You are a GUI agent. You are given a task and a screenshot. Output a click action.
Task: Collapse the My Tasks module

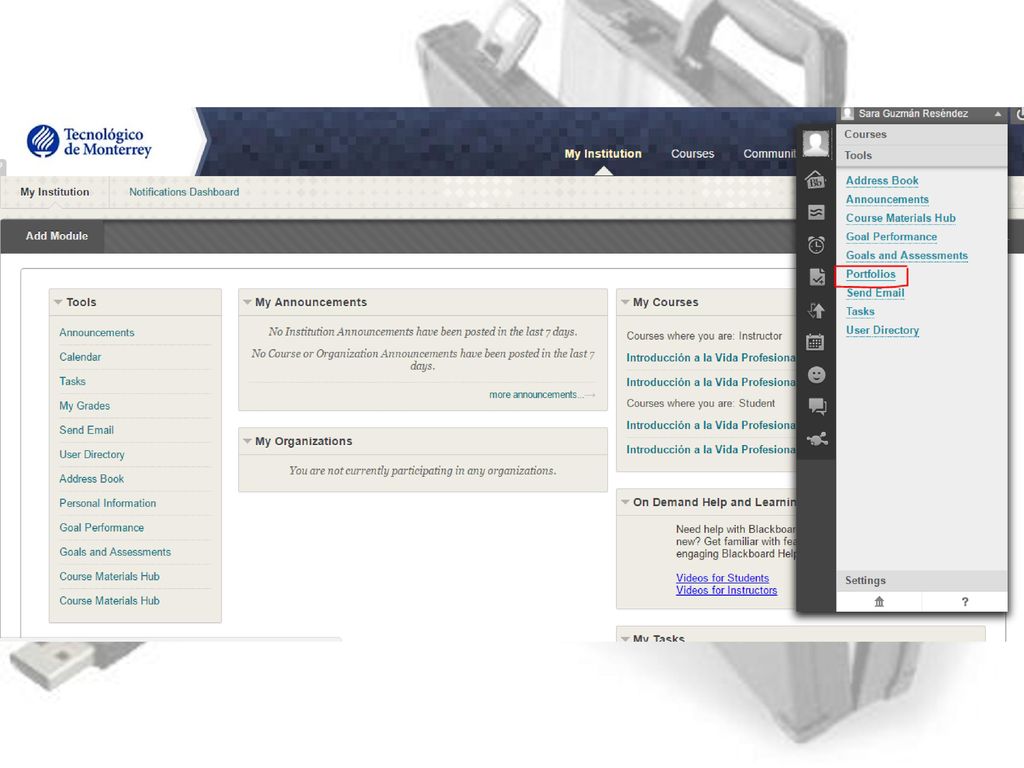point(625,638)
